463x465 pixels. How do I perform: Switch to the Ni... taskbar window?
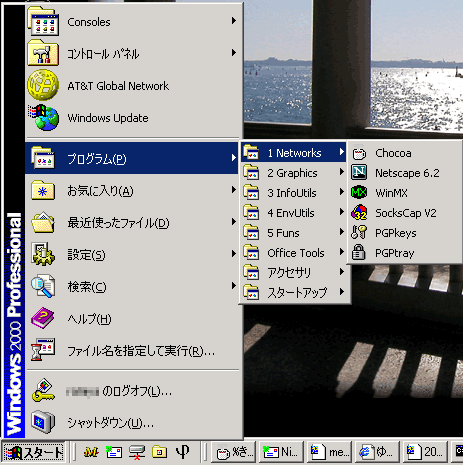click(280, 452)
